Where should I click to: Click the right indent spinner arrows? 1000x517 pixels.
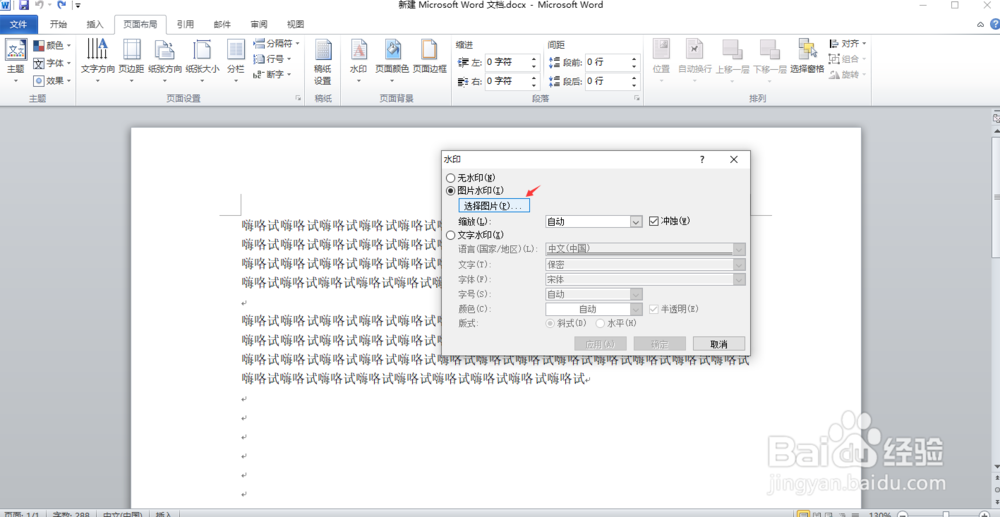[534, 82]
